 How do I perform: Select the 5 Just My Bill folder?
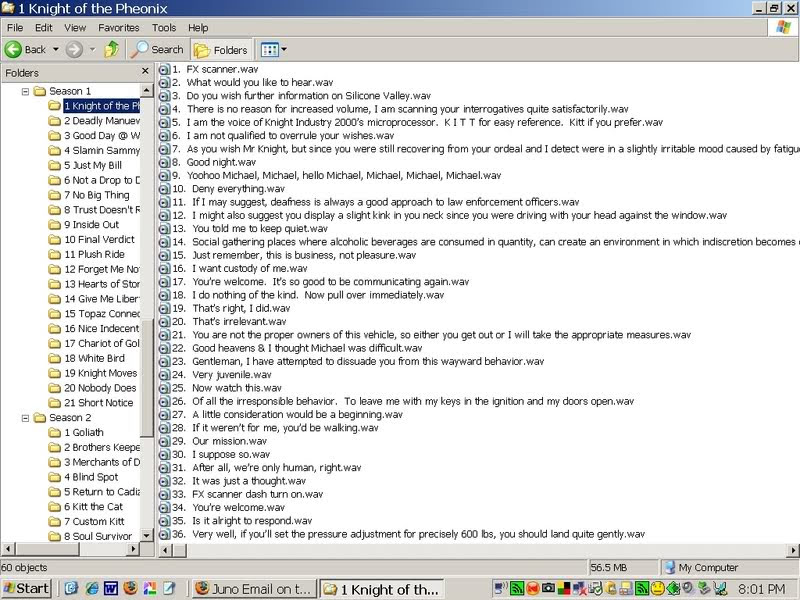[x=93, y=165]
